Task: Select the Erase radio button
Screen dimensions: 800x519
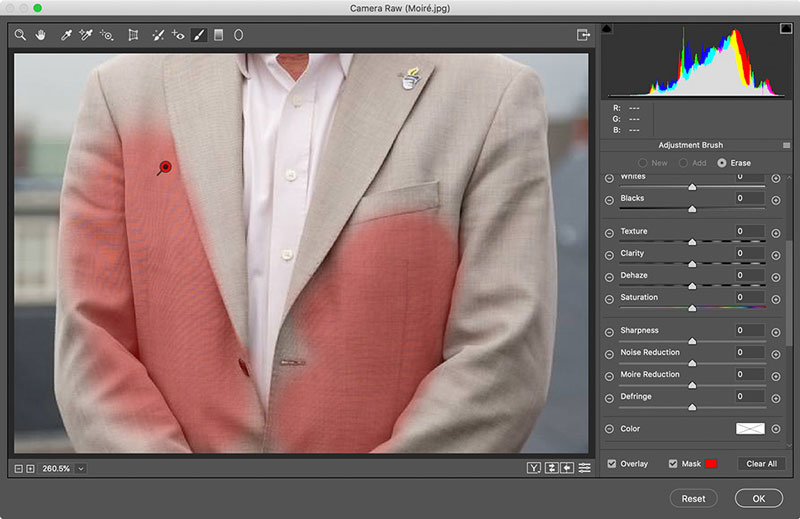Action: 722,162
